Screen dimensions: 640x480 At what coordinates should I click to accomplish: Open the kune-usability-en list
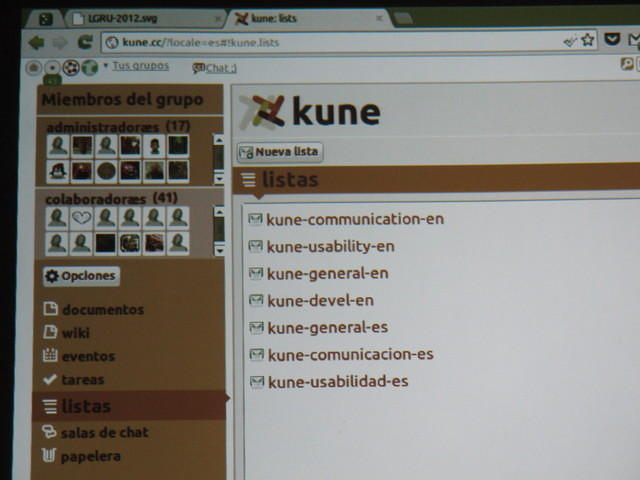point(331,247)
